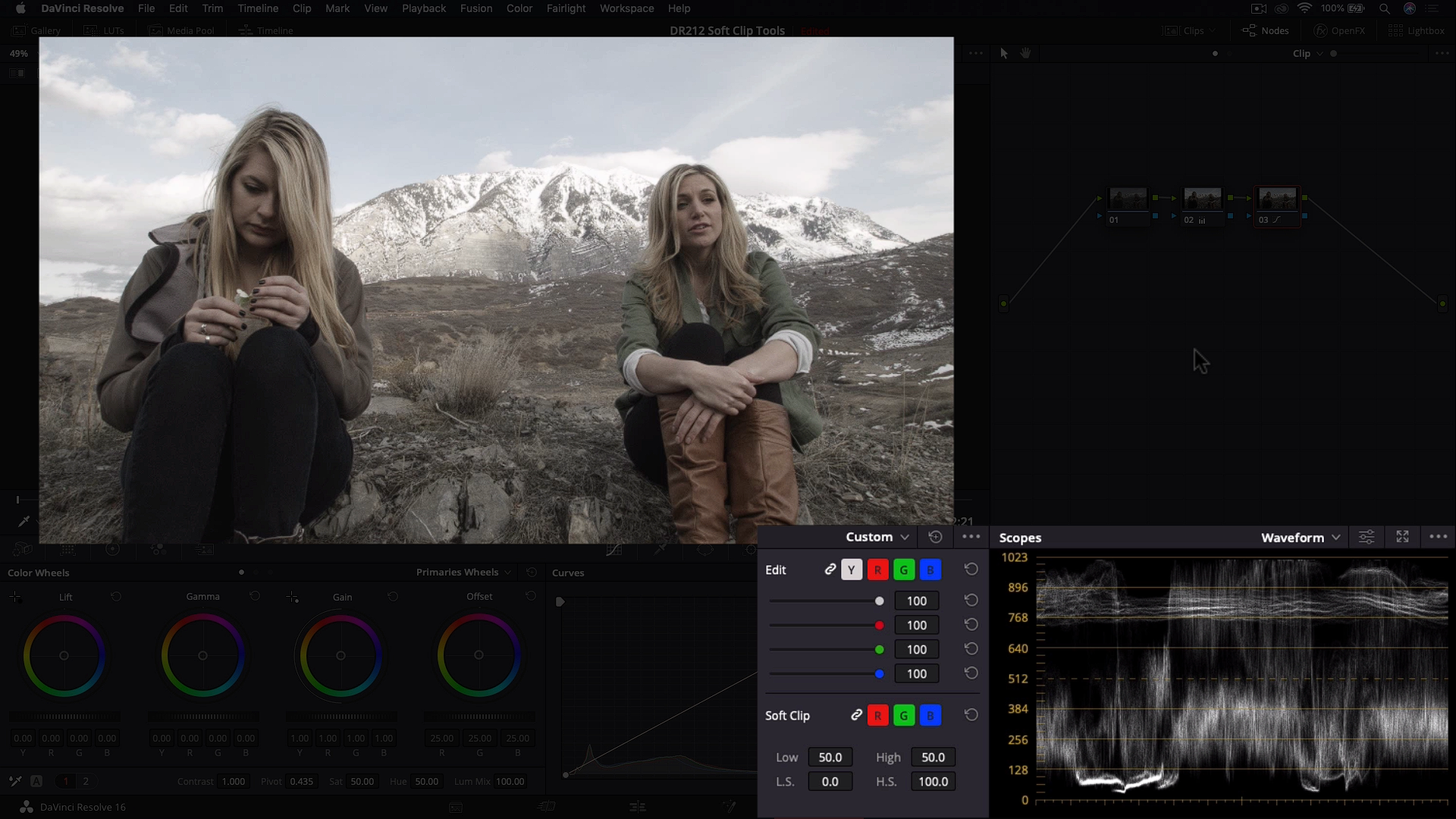Click the auto balance wand icon
This screenshot has height=819, width=1456.
tap(15, 780)
